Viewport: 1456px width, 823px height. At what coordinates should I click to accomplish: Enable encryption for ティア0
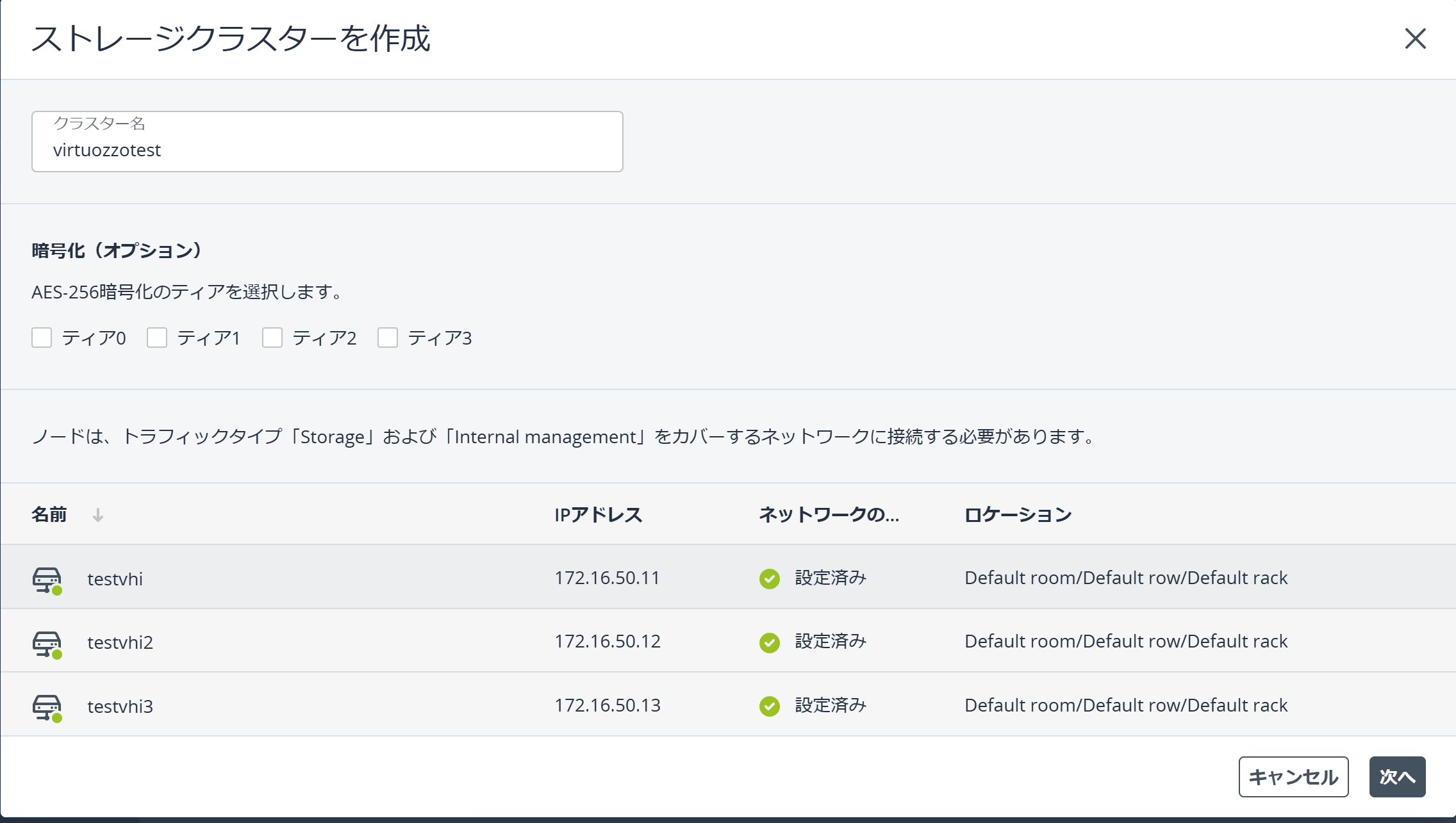(42, 338)
